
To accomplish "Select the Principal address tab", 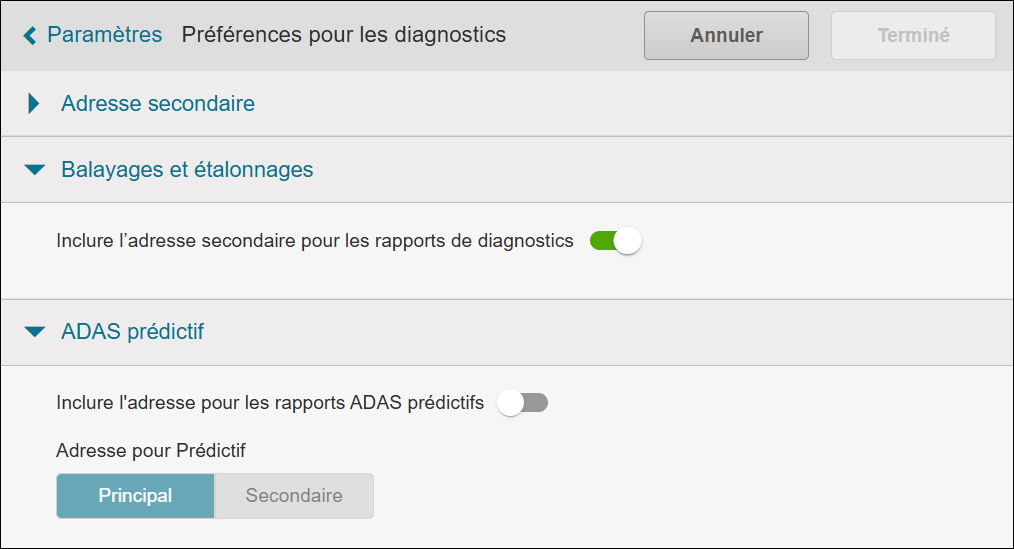I will (x=135, y=496).
